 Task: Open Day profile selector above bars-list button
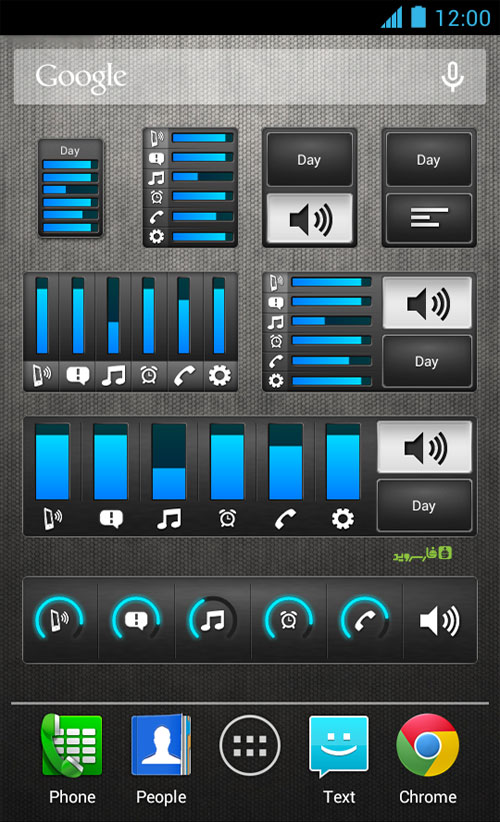tap(429, 160)
